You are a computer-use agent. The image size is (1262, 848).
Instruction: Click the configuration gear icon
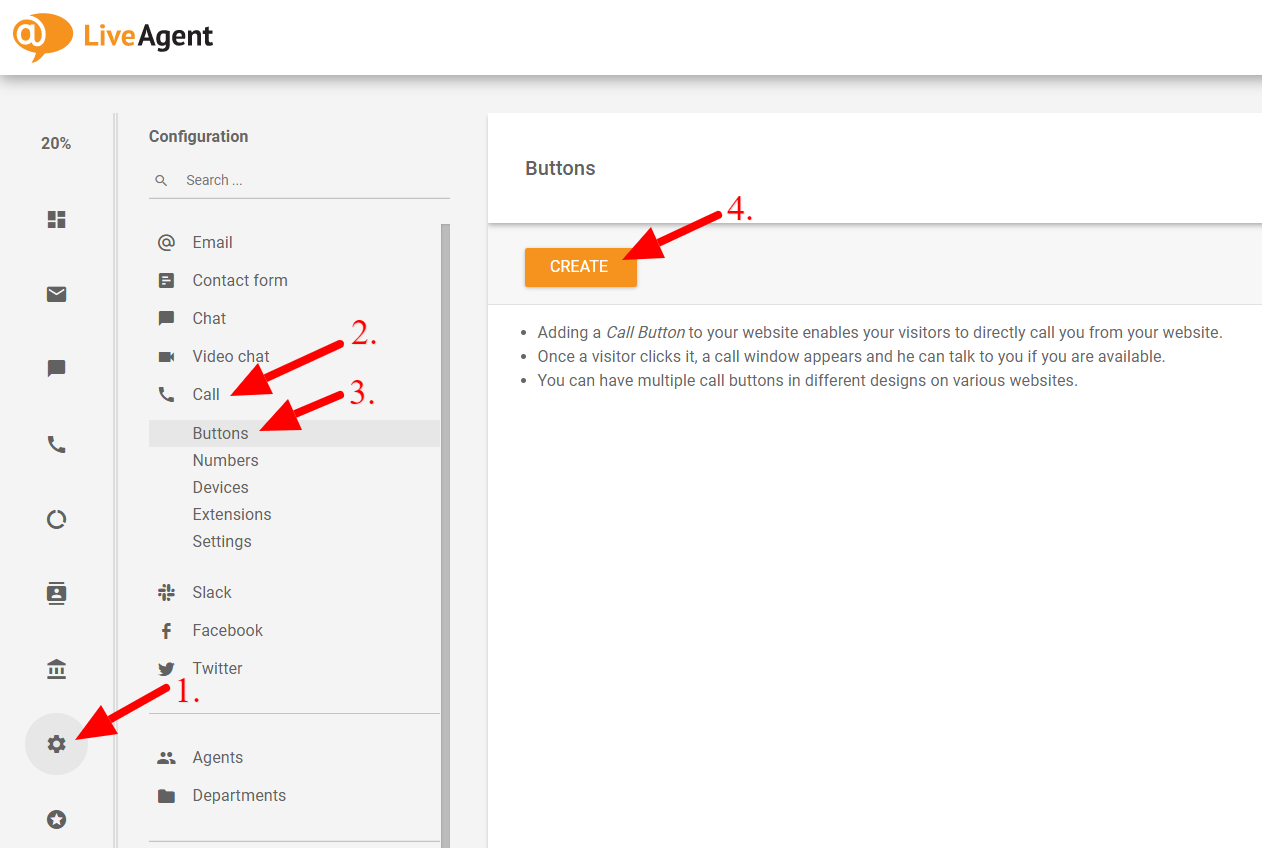click(56, 744)
